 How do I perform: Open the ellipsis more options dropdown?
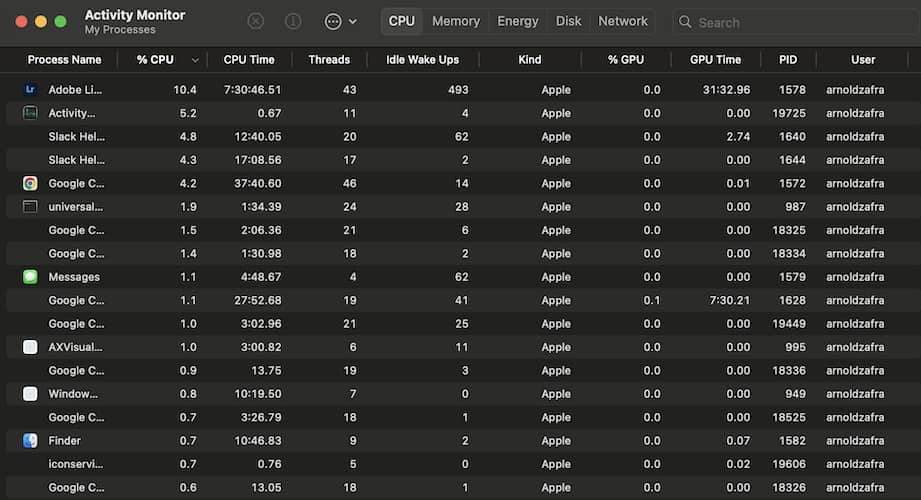pos(340,21)
